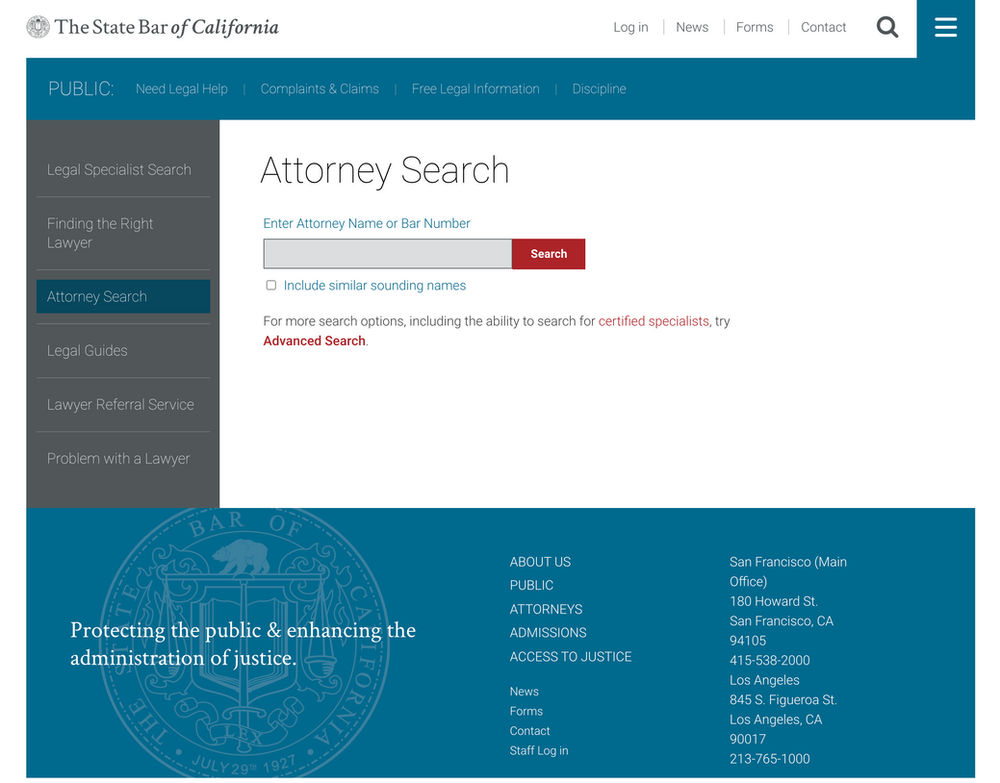This screenshot has height=783, width=1000.
Task: Enable the Include similar sounding names checkbox
Action: 271,285
